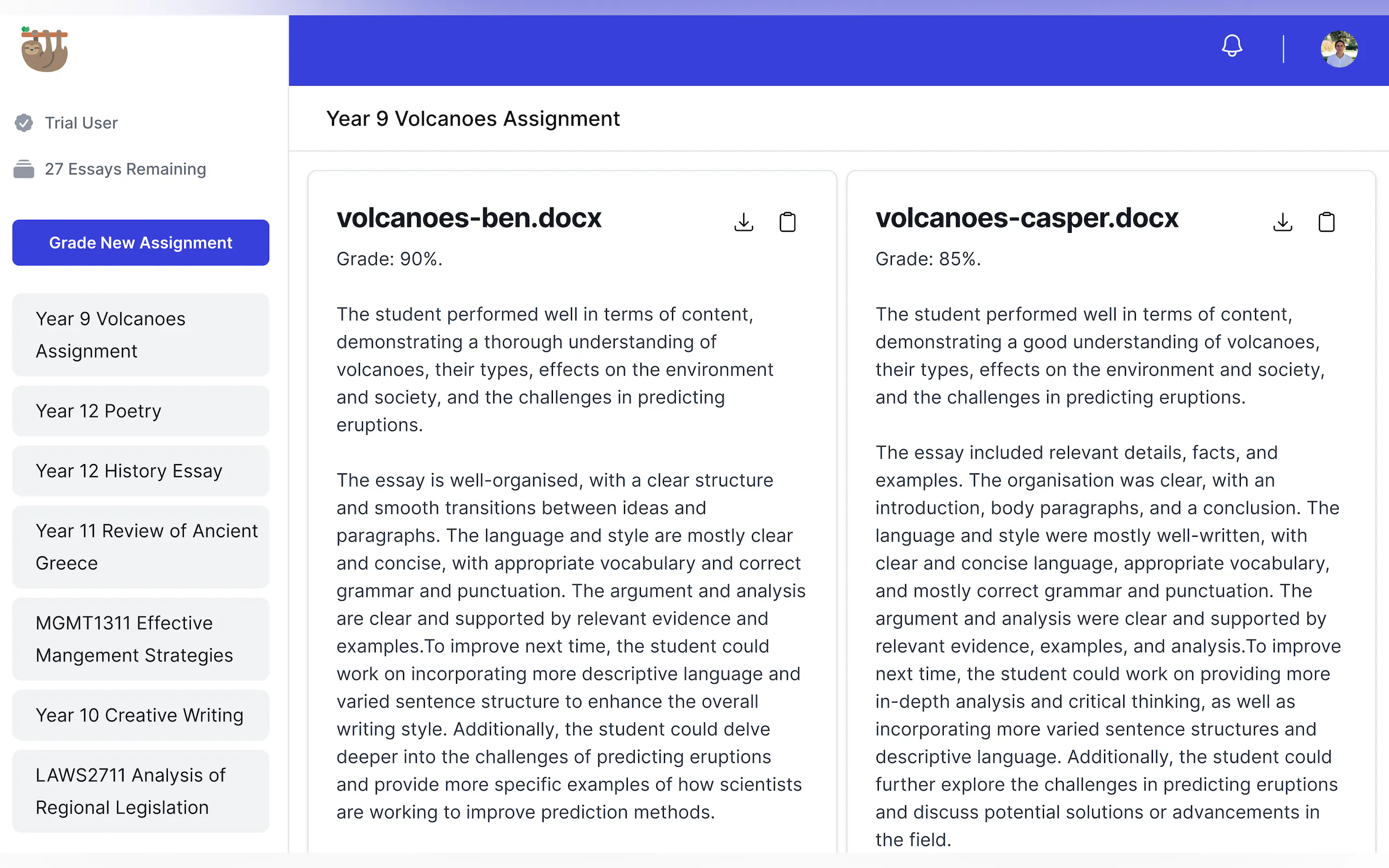Copy volcanoes-ben.docx feedback to clipboard
The width and height of the screenshot is (1389, 868).
point(787,221)
